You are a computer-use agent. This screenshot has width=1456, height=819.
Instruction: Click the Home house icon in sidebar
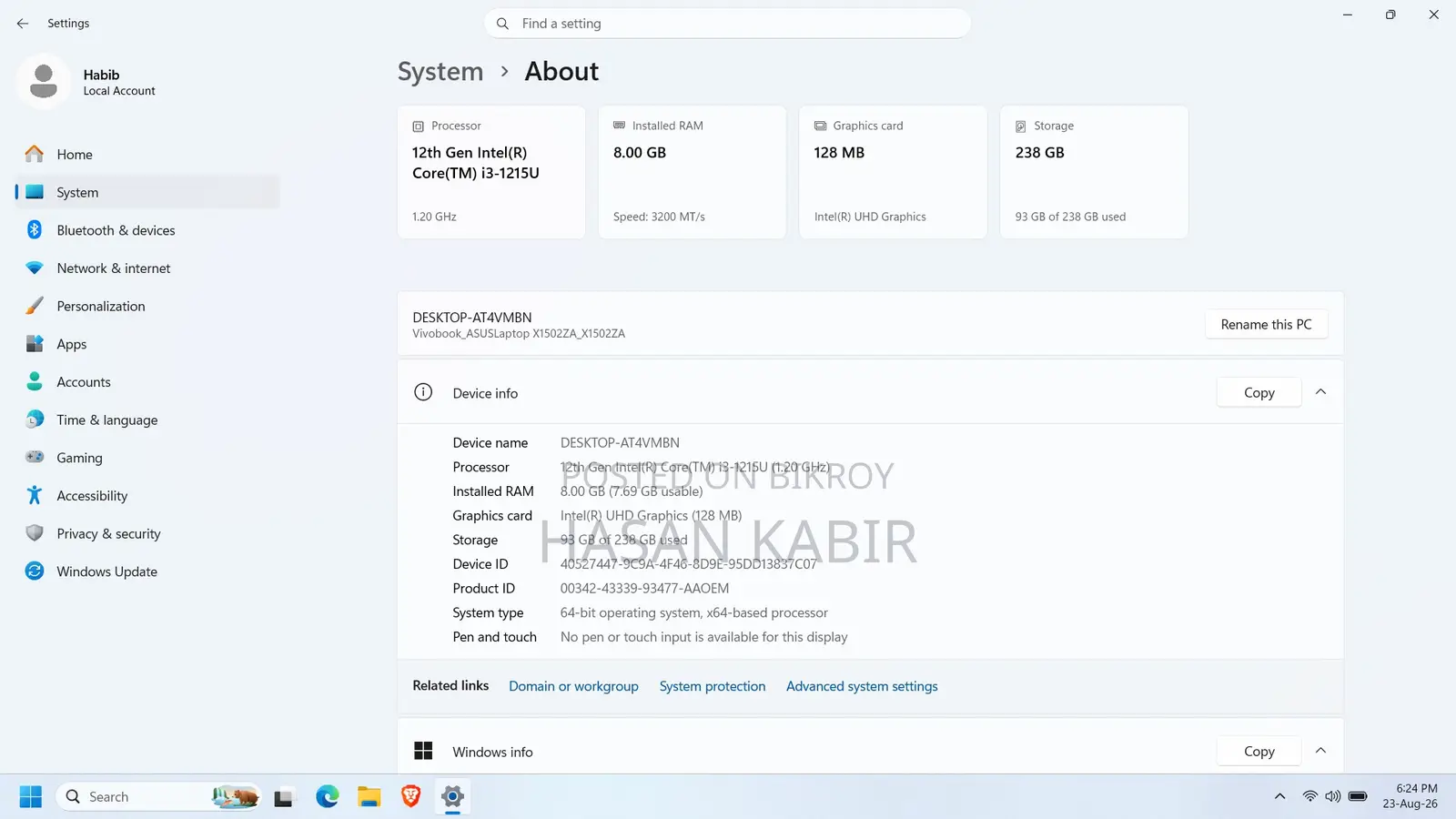[35, 155]
